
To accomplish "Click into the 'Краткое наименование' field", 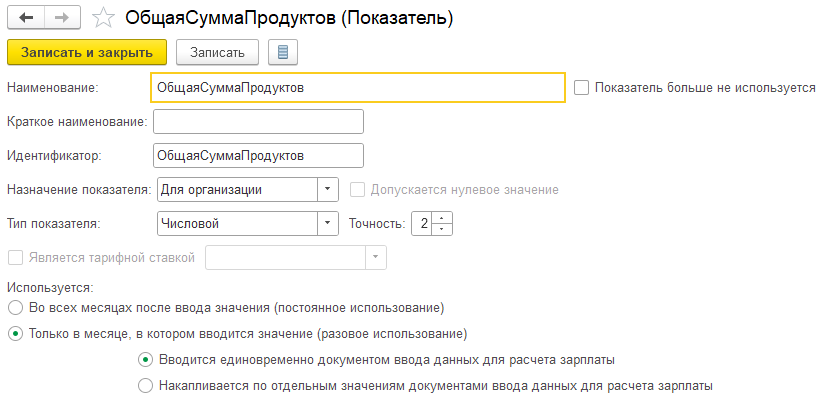I will tap(257, 122).
